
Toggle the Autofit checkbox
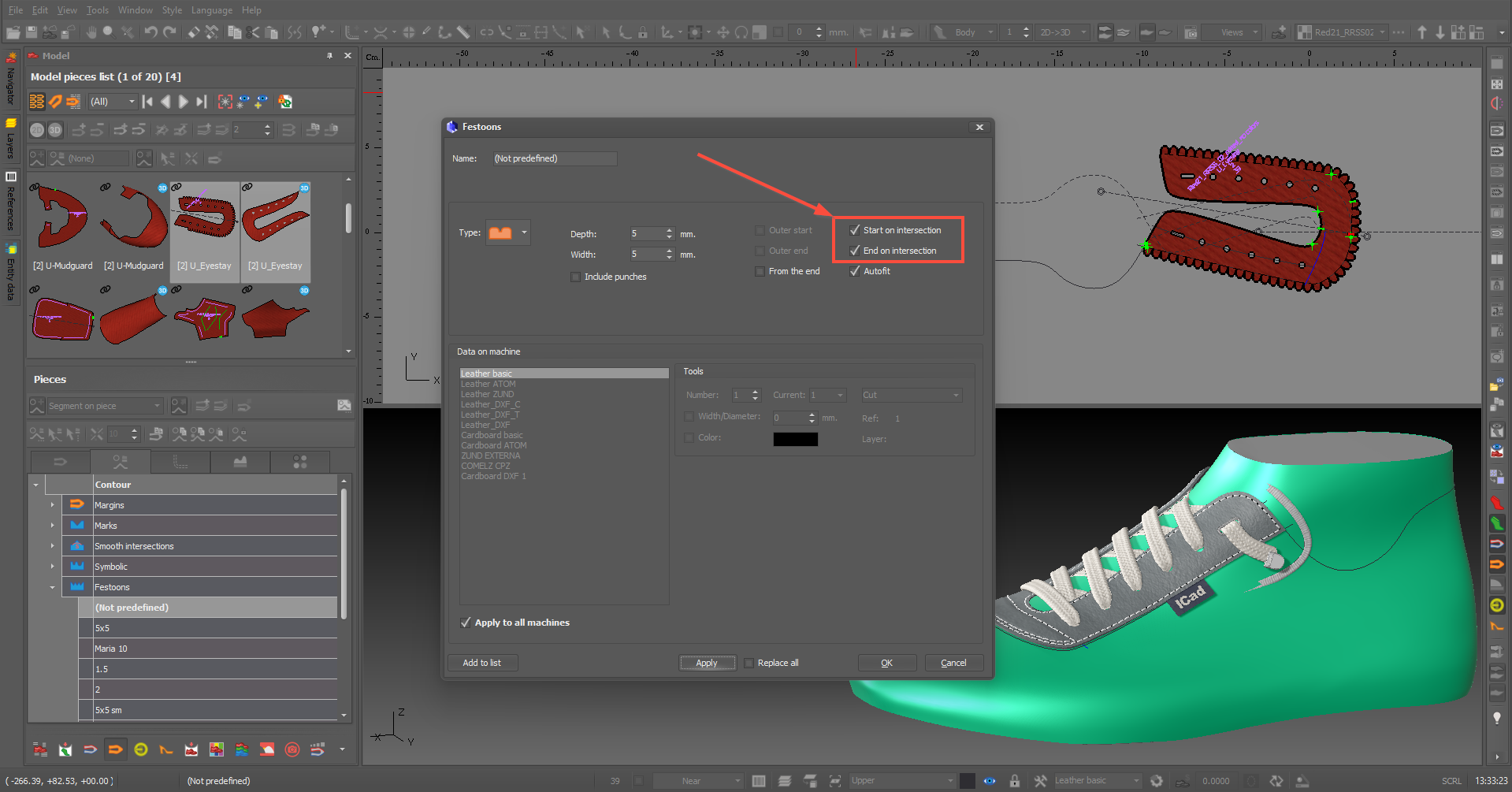coord(855,271)
